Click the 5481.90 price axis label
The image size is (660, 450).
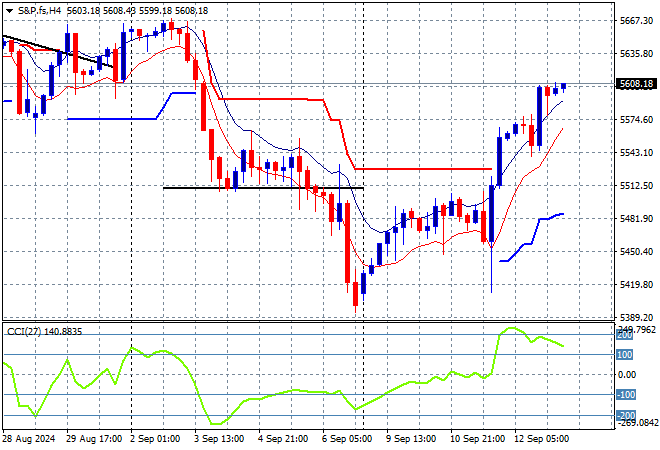click(636, 219)
